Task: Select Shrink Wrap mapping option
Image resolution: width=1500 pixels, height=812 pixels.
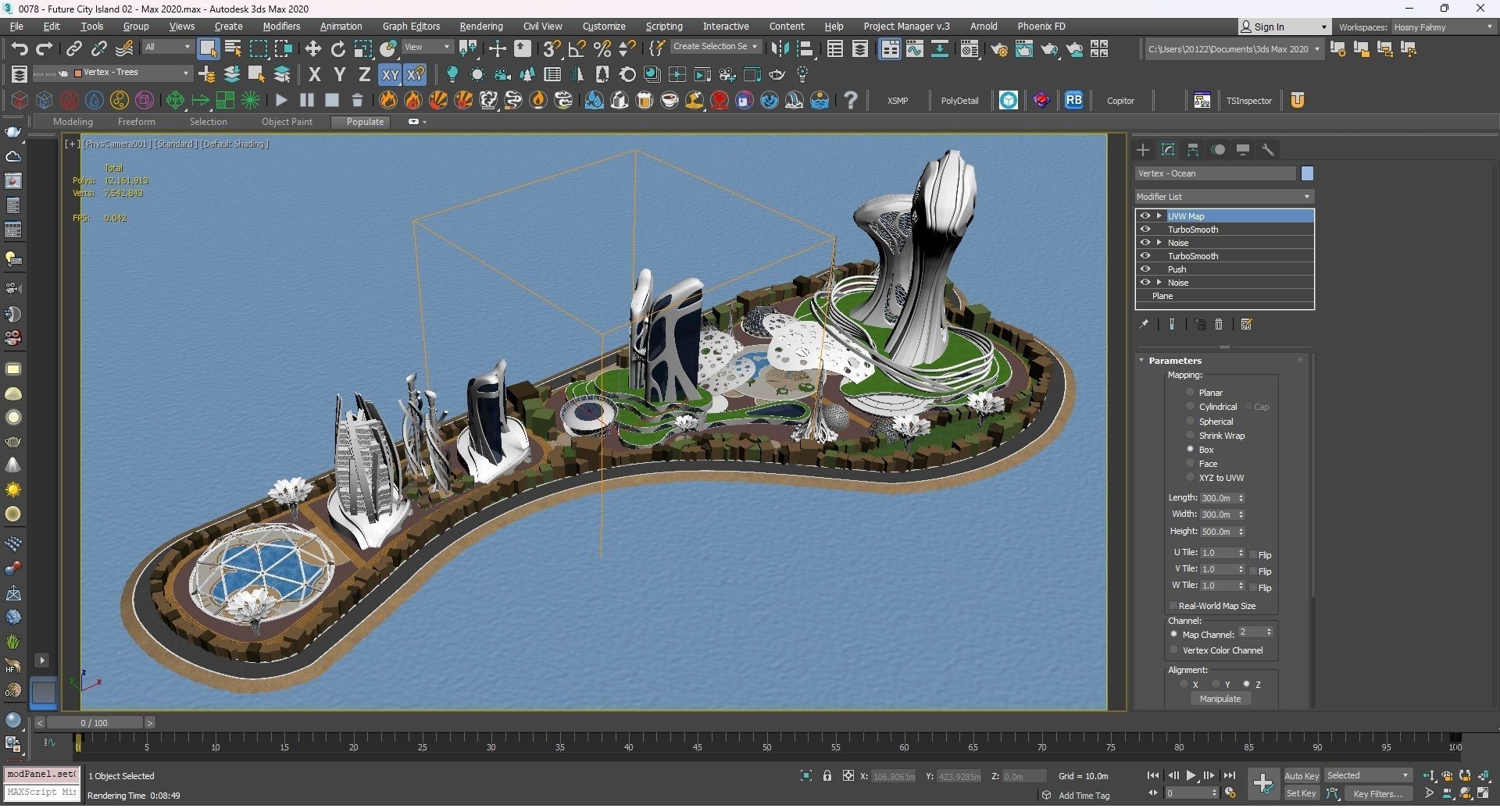Action: [x=1191, y=436]
